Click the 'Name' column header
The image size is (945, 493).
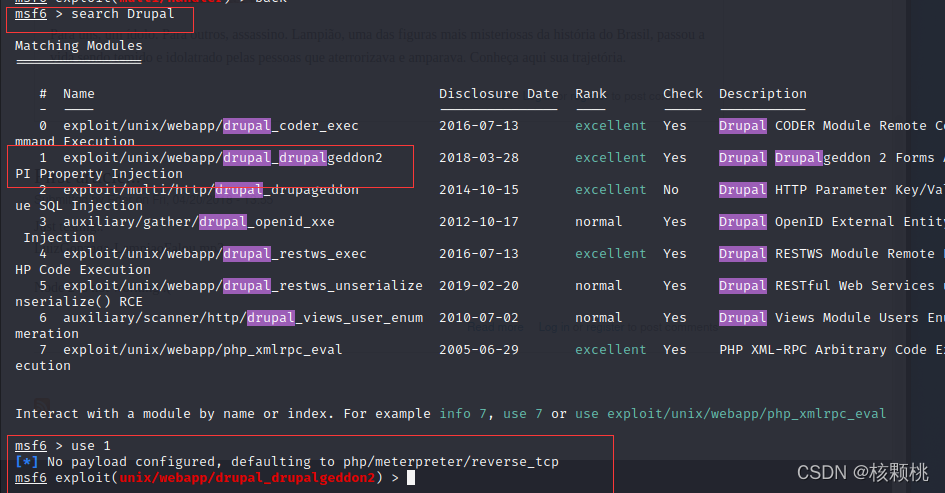coord(79,93)
